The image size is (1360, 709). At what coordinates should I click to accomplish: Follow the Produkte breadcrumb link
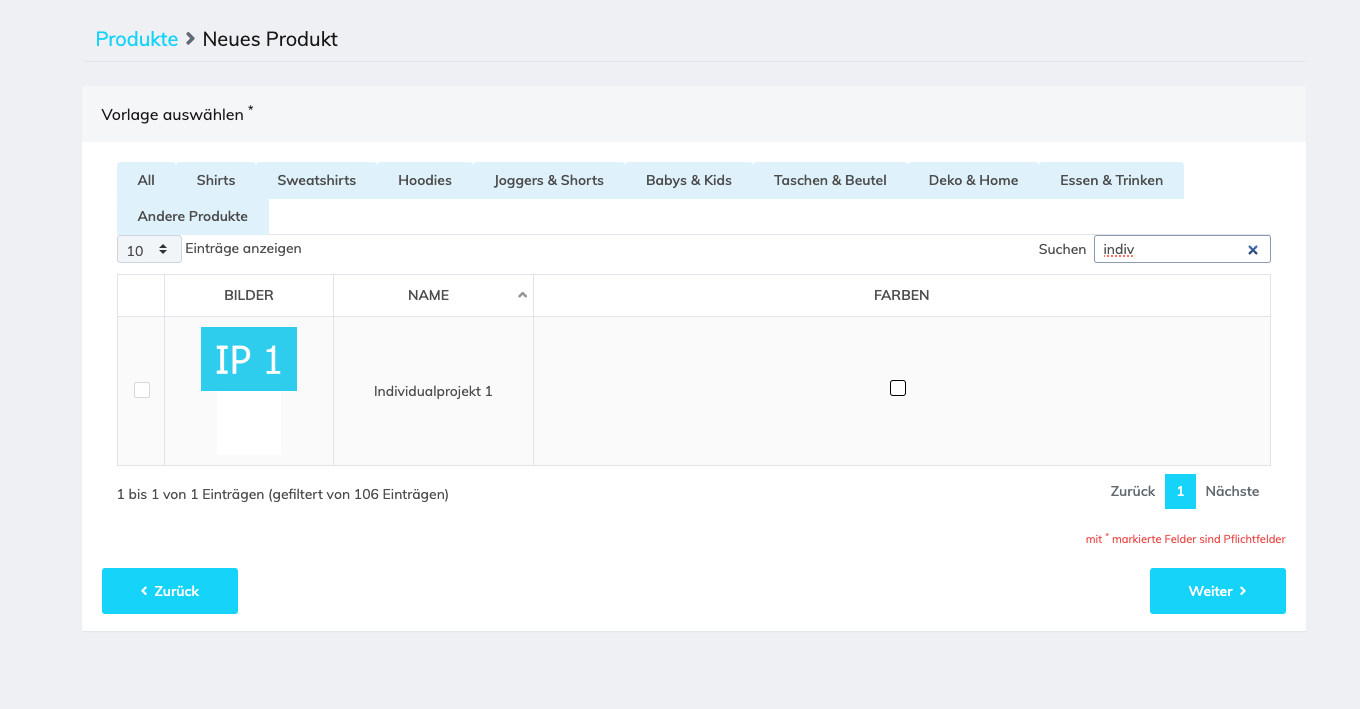(x=137, y=39)
